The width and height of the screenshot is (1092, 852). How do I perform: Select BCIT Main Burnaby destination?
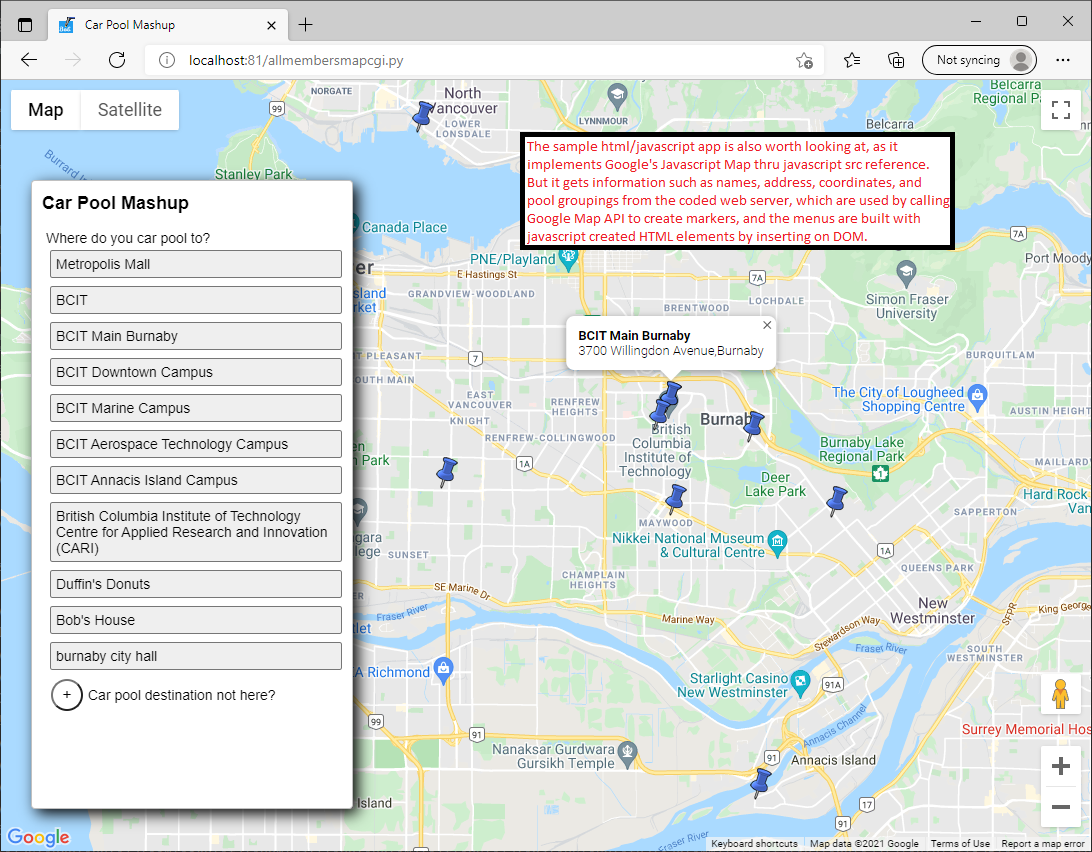point(196,336)
